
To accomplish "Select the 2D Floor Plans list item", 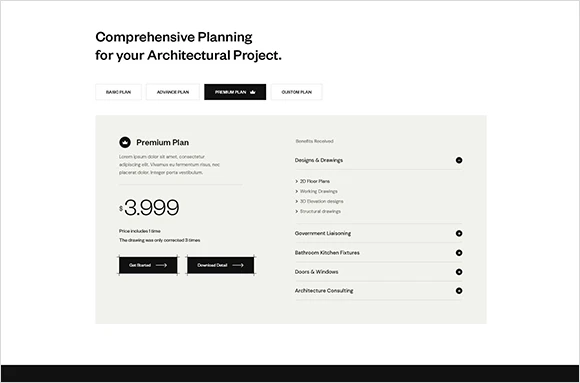I will tap(313, 181).
